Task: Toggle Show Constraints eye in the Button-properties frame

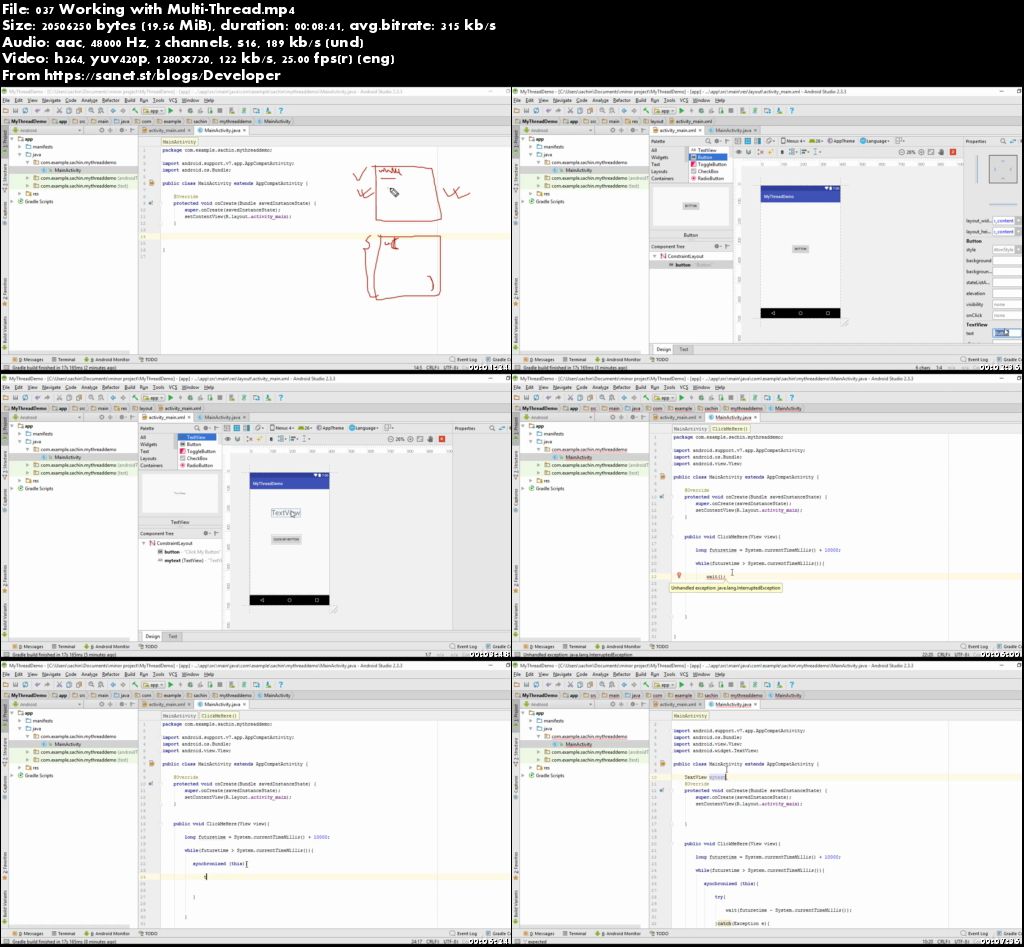Action: pyautogui.click(x=739, y=152)
